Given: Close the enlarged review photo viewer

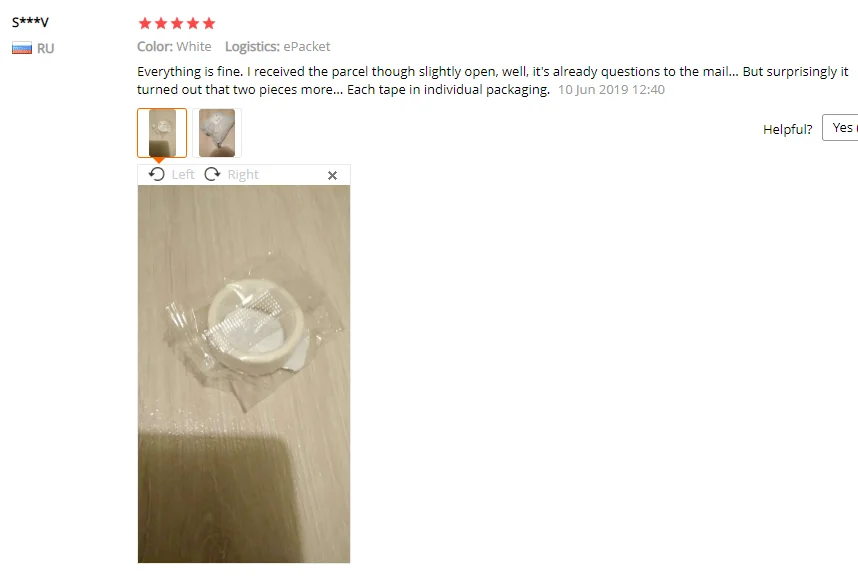Looking at the screenshot, I should tap(332, 176).
